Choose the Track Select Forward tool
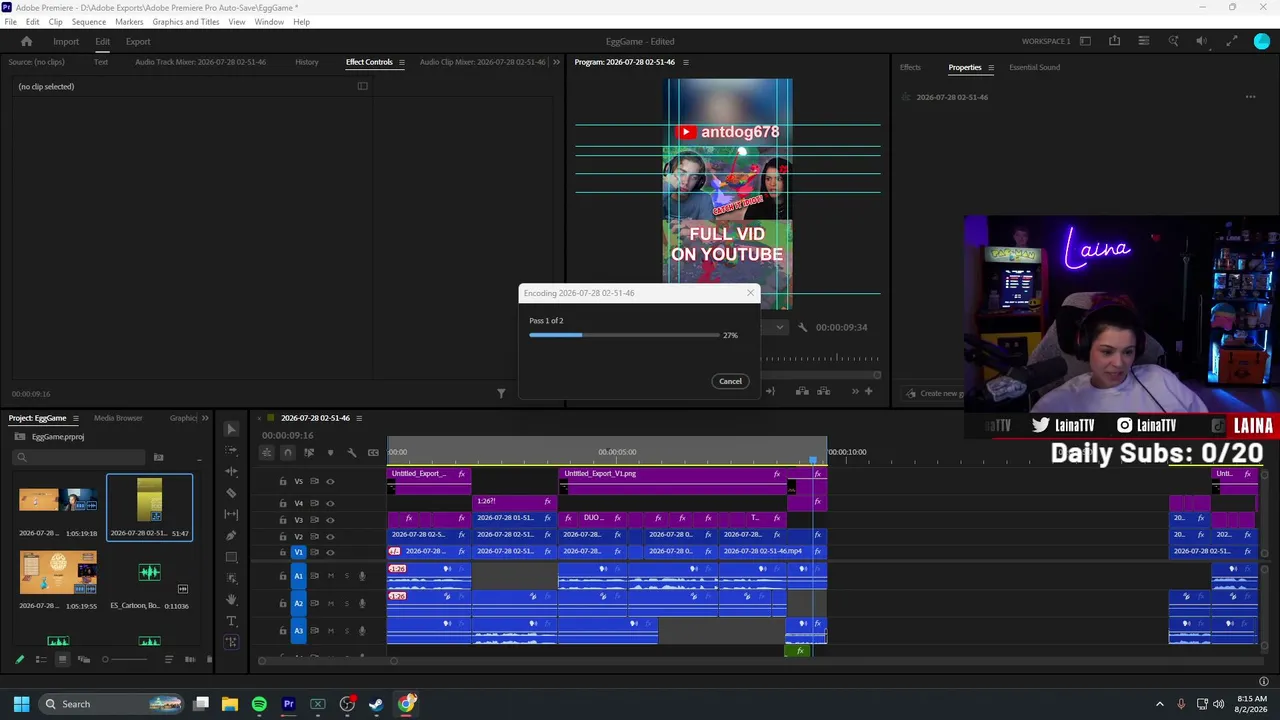The image size is (1280, 720). 231,450
